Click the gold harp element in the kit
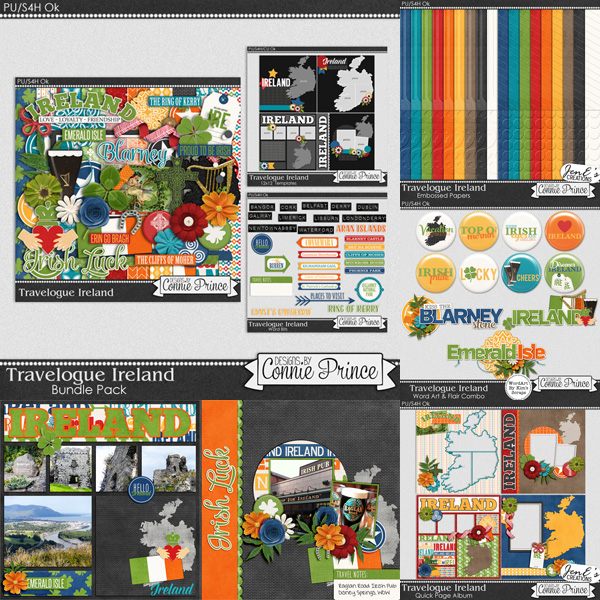Screen dimensions: 600x600 [x=212, y=176]
